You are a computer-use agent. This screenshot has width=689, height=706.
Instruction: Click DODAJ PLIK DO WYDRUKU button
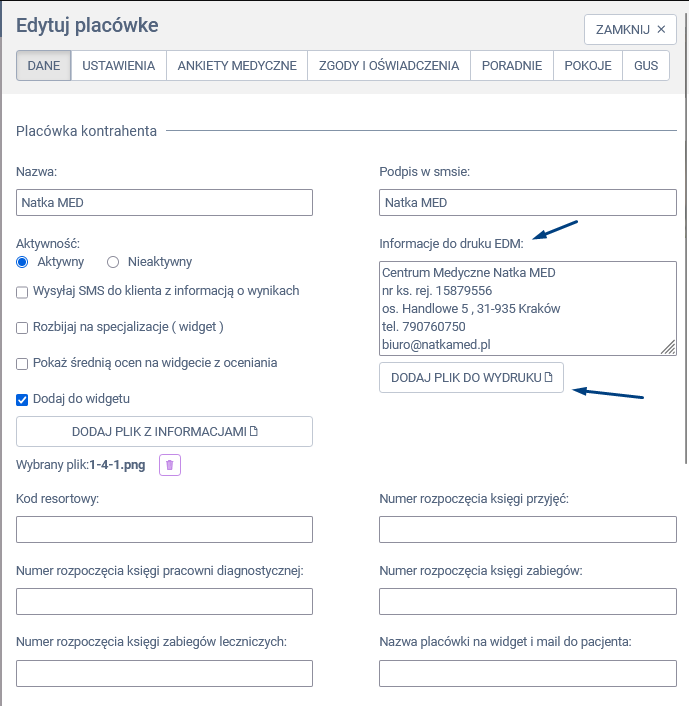coord(472,378)
